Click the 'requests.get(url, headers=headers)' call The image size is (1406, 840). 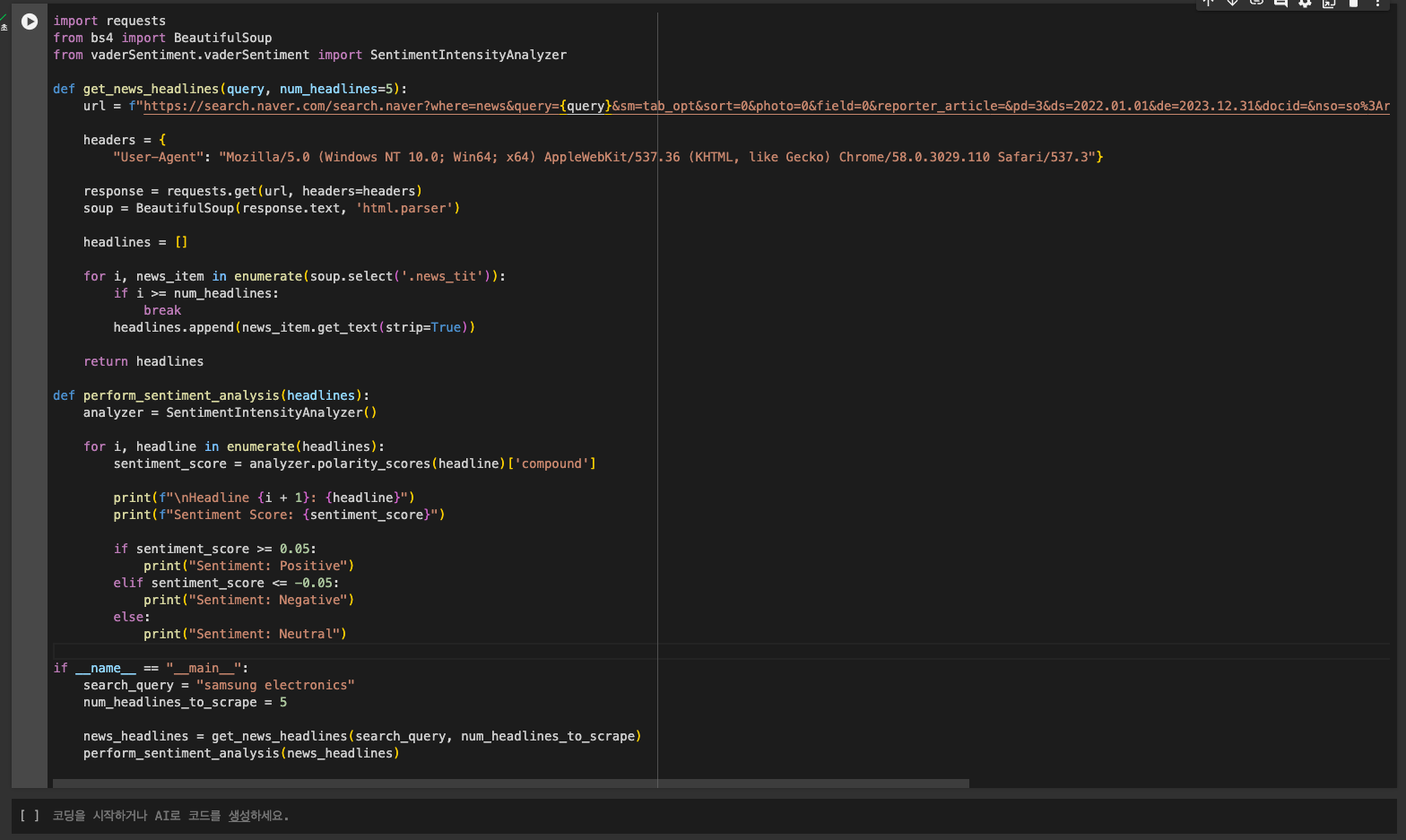294,191
